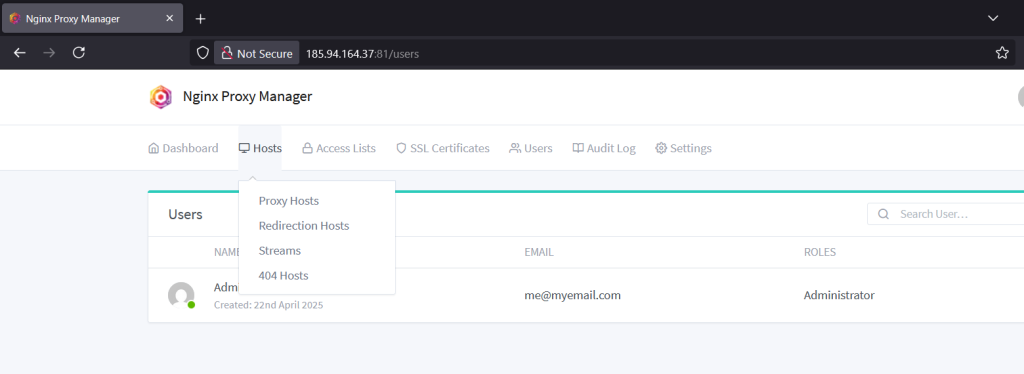The width and height of the screenshot is (1024, 374).
Task: Click the Search User input field
Action: [946, 214]
